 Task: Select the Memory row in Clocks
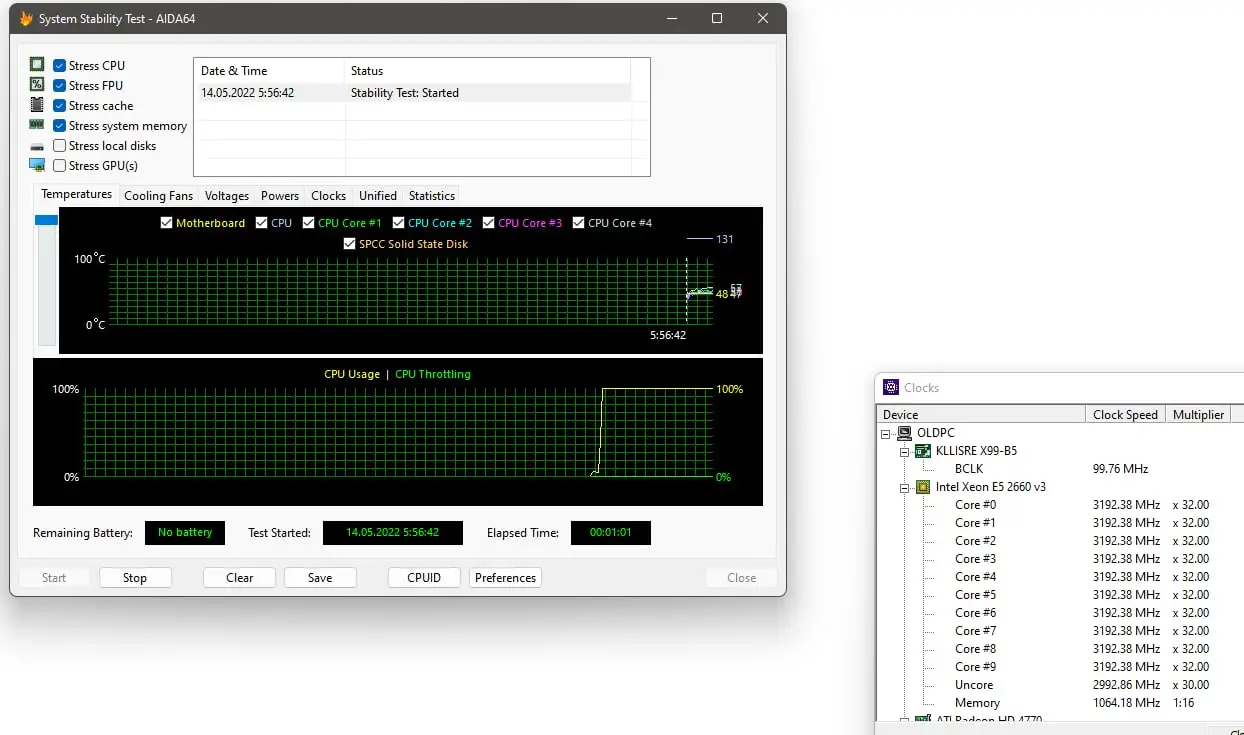pos(1060,703)
